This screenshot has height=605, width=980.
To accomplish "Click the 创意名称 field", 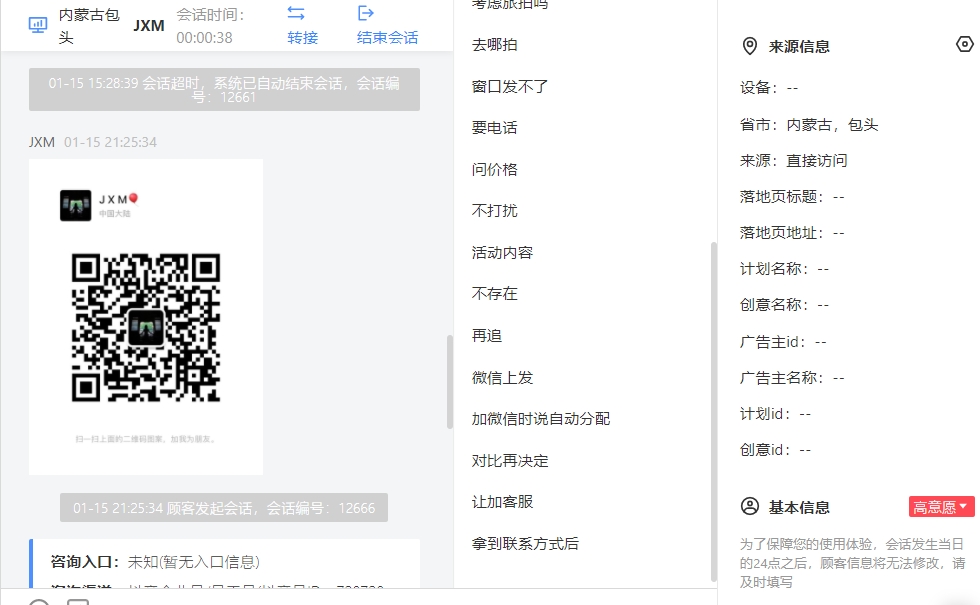I will click(784, 305).
